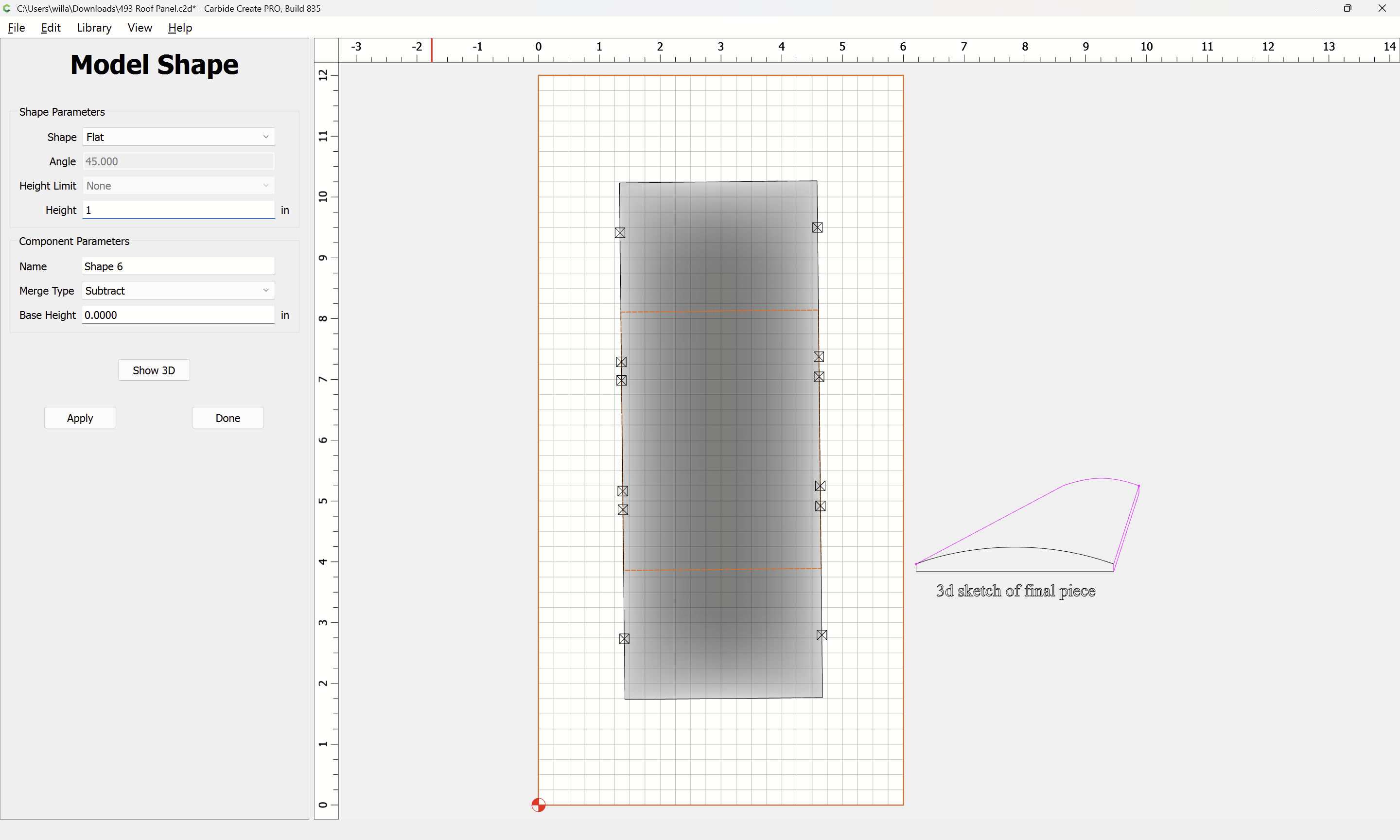Click the bottom-right node handle of the shape
Viewport: 1400px width, 840px height.
[822, 635]
